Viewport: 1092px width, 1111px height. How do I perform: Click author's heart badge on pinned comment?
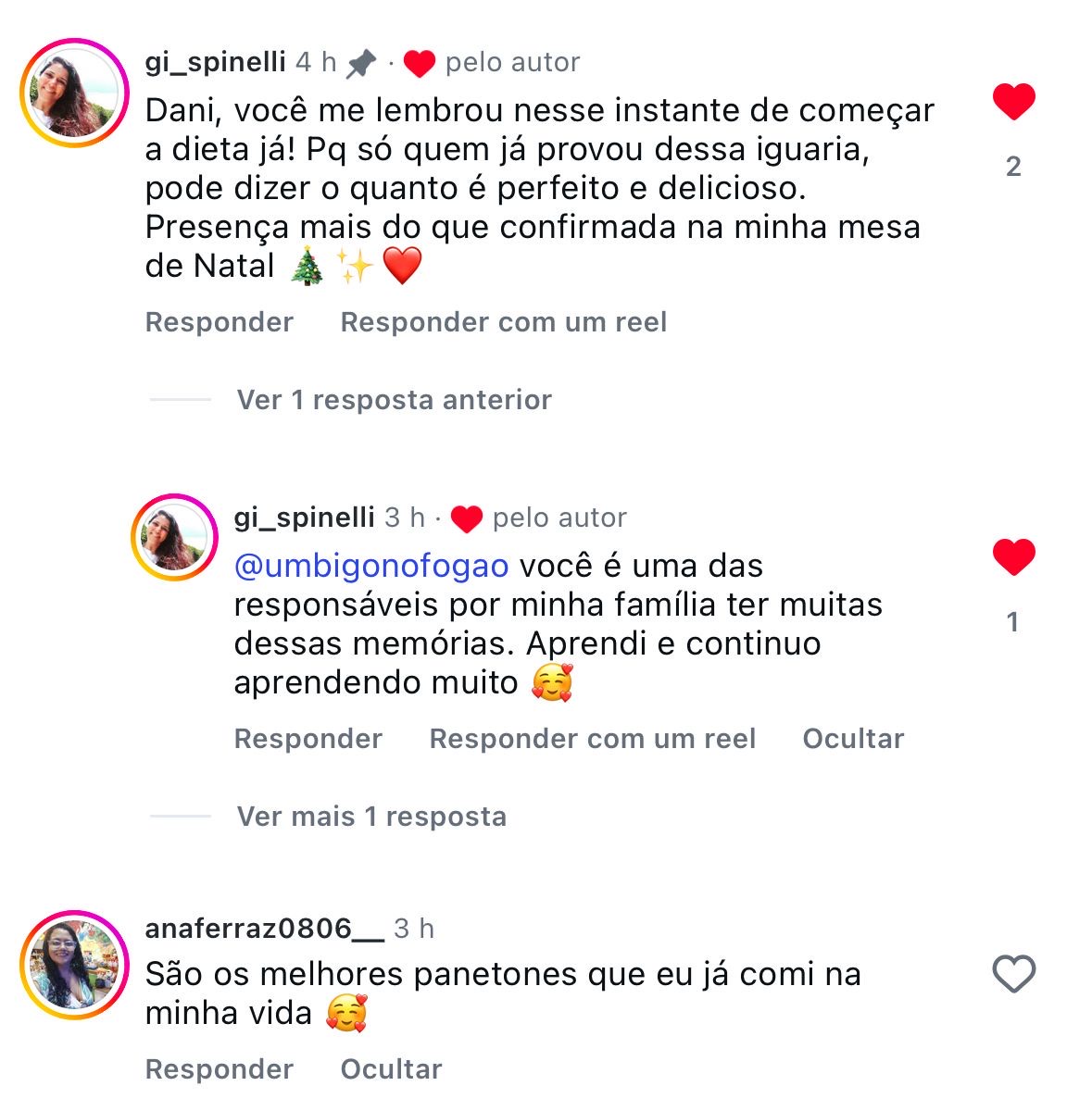(x=420, y=63)
